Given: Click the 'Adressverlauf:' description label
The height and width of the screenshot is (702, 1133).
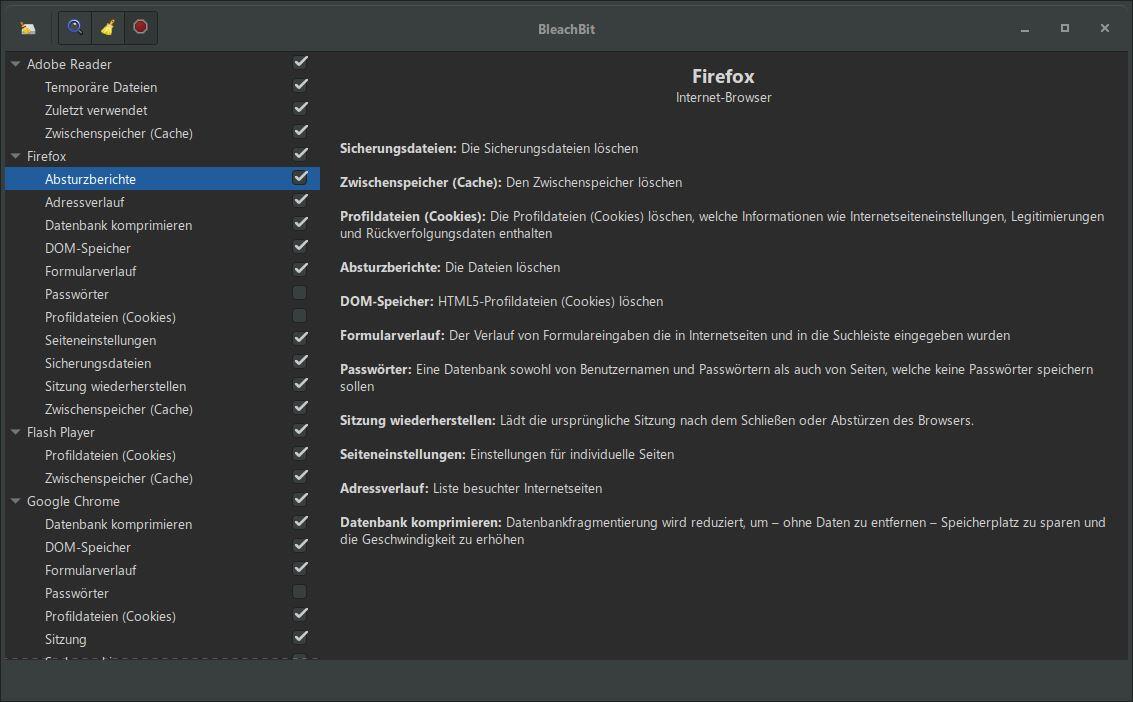Looking at the screenshot, I should click(384, 488).
